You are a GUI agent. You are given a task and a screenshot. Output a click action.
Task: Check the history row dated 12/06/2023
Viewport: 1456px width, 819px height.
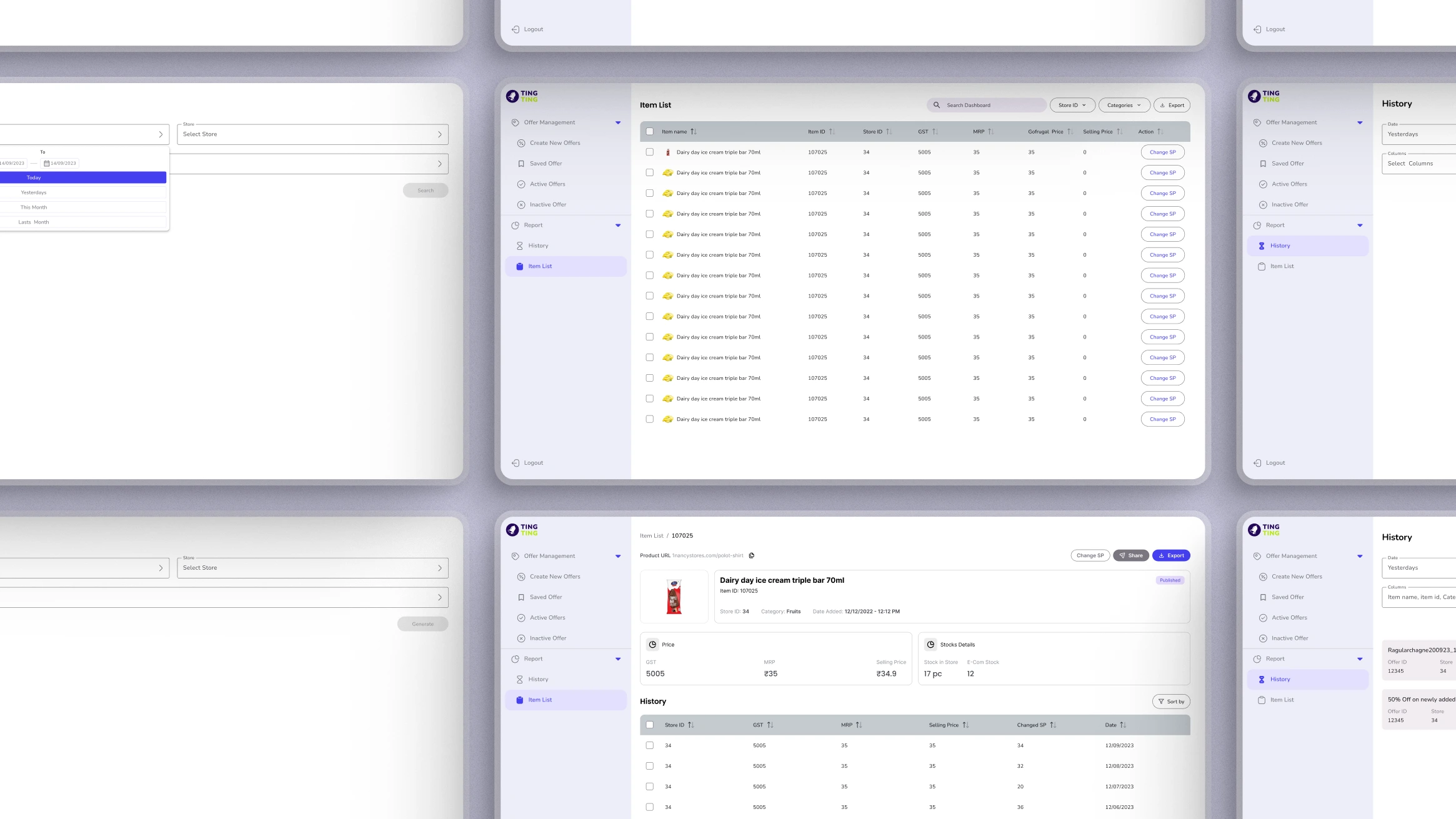click(x=650, y=807)
